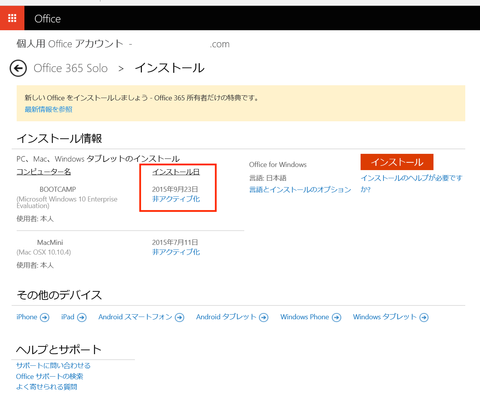The height and width of the screenshot is (408, 480).
Task: Click the Office for Windows label
Action: pos(278,164)
